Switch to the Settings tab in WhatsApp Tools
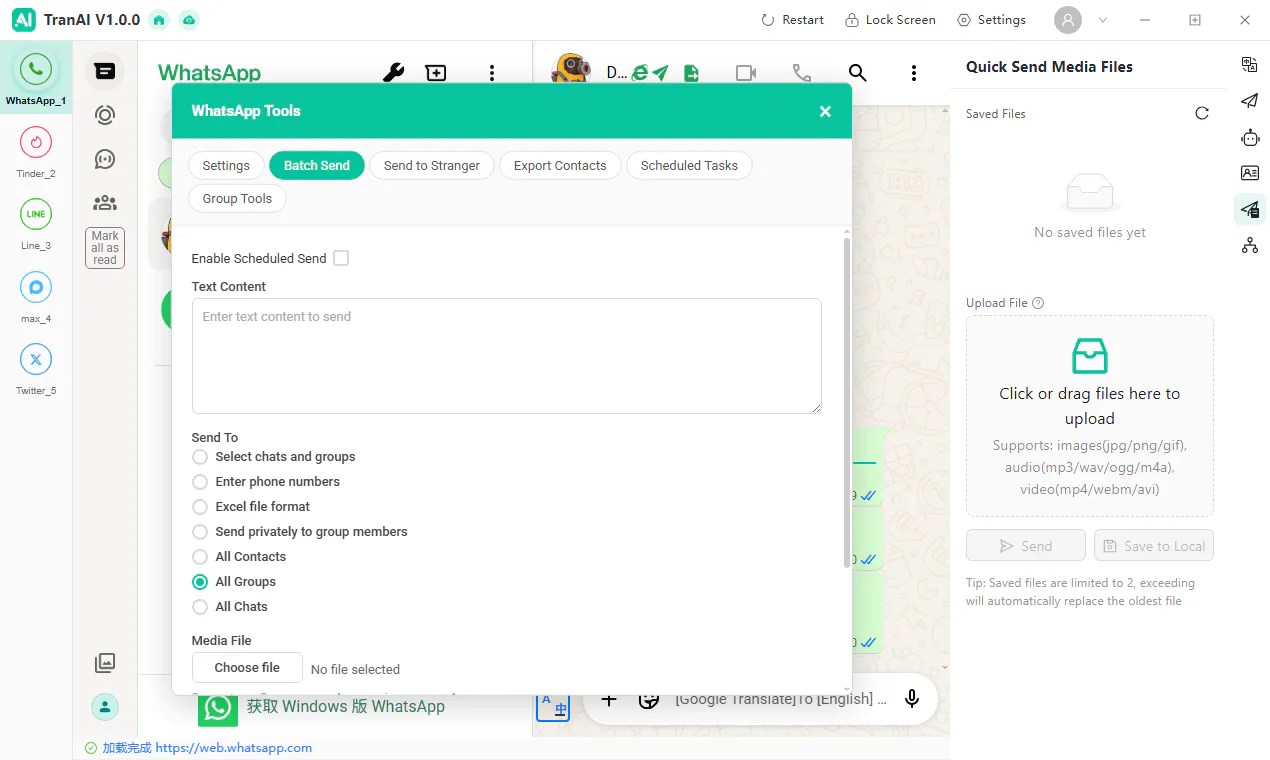This screenshot has width=1270, height=760. 226,165
